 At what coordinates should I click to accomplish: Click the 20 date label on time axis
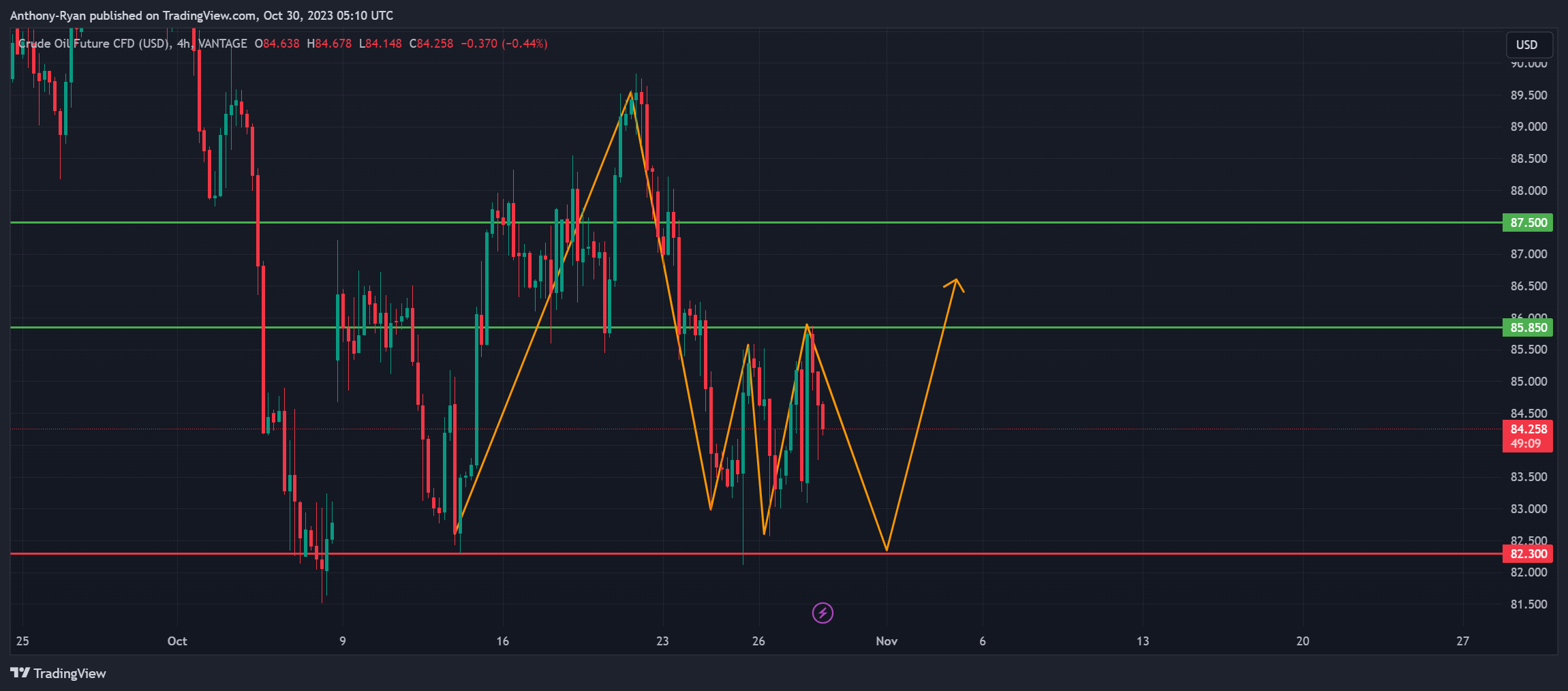tap(1303, 641)
